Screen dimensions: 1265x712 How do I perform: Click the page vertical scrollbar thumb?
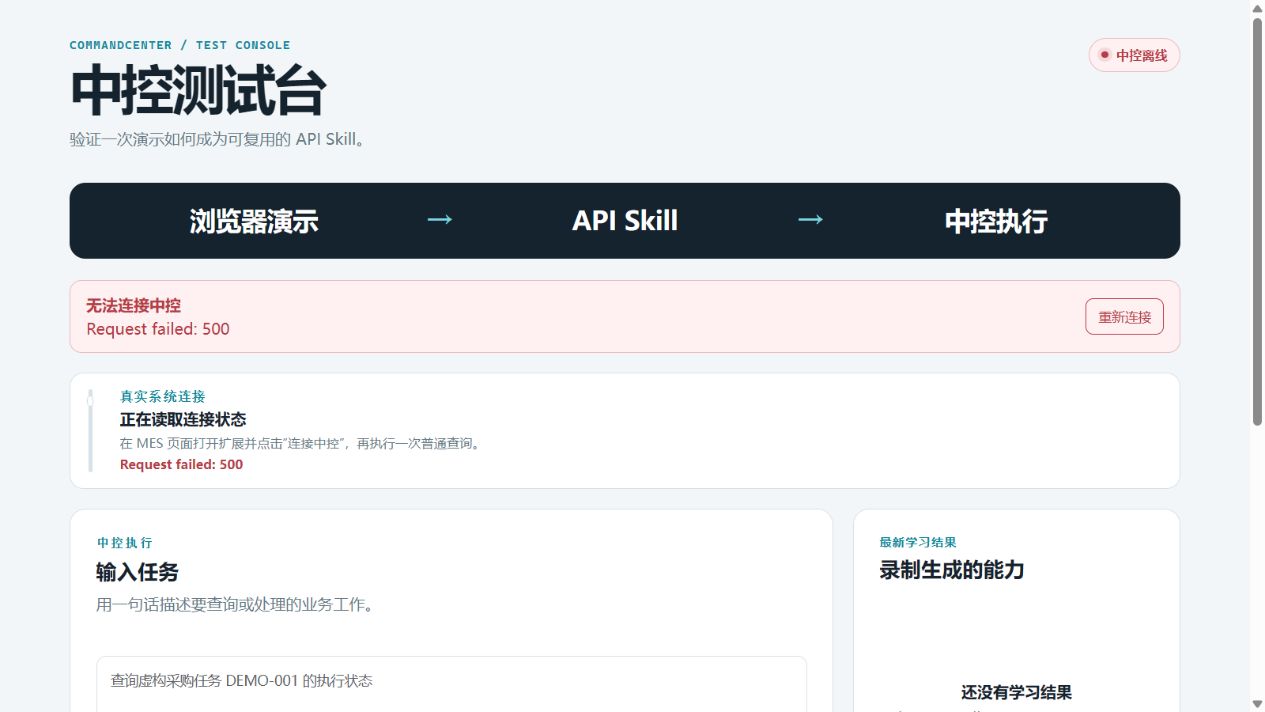point(1257,221)
